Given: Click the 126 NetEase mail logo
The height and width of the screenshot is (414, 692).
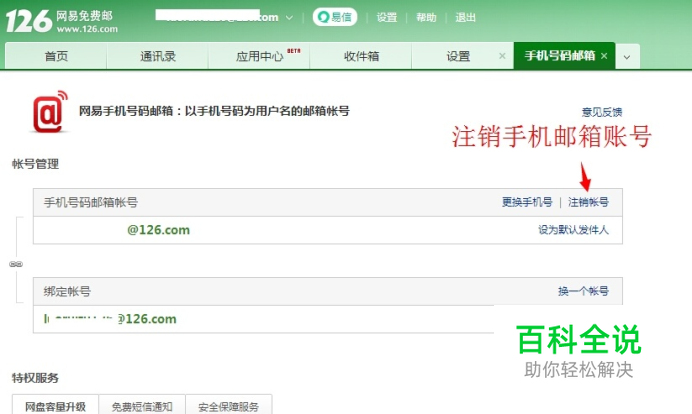Looking at the screenshot, I should (61, 21).
